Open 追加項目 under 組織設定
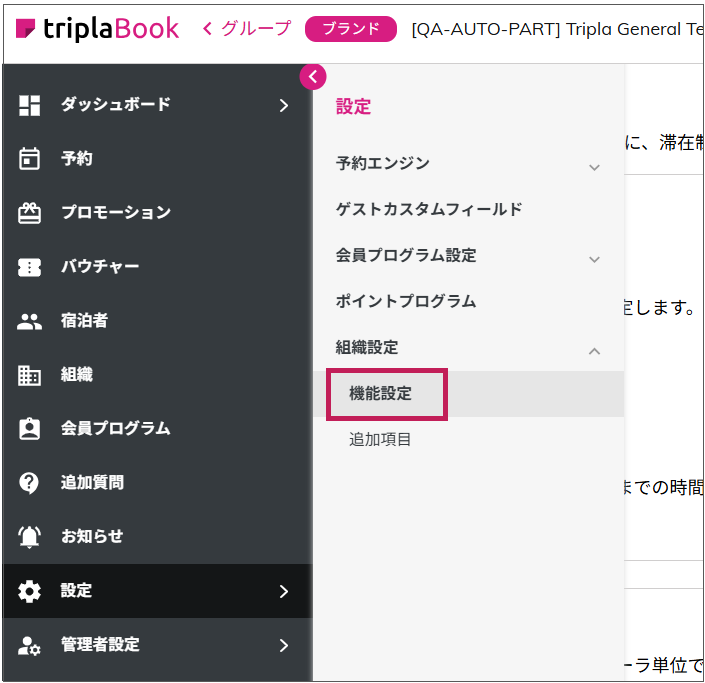This screenshot has width=705, height=683. coord(380,439)
